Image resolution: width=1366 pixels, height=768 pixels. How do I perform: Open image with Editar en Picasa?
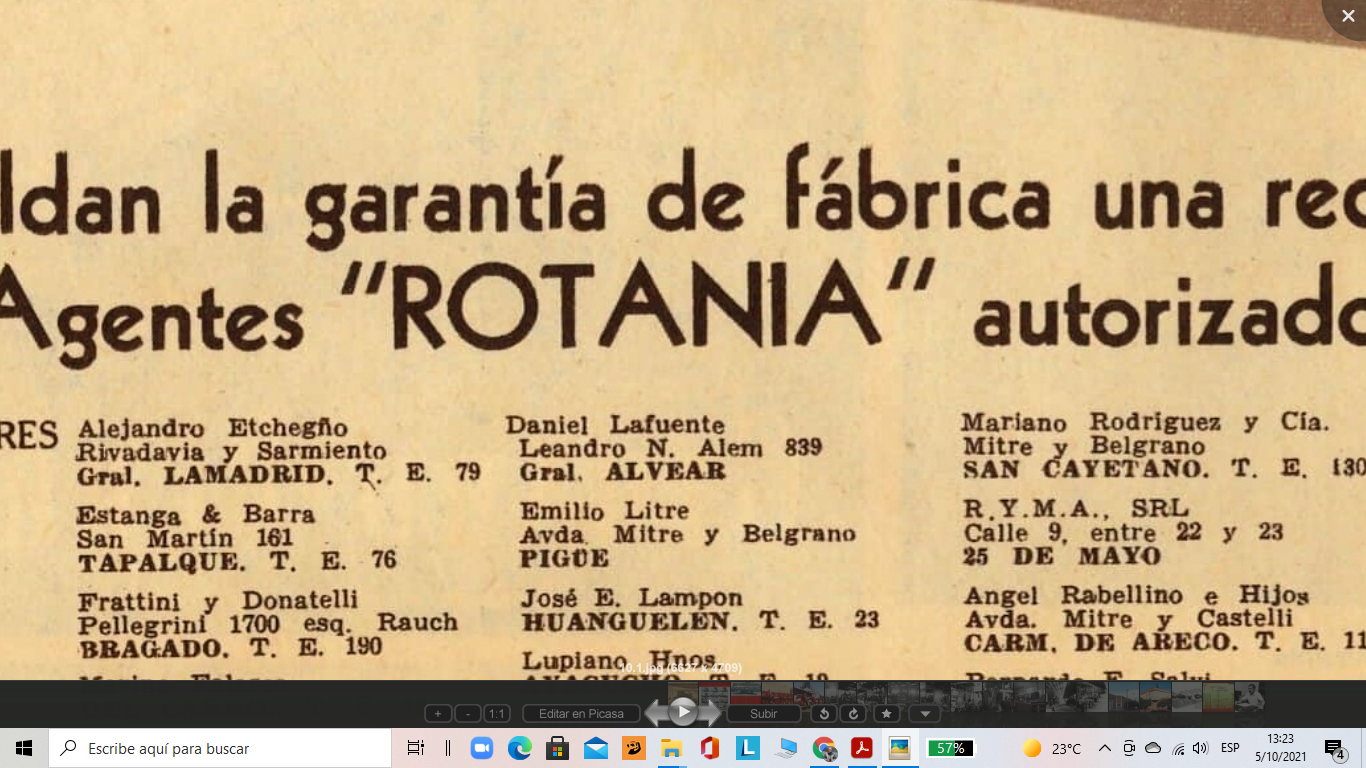tap(581, 714)
